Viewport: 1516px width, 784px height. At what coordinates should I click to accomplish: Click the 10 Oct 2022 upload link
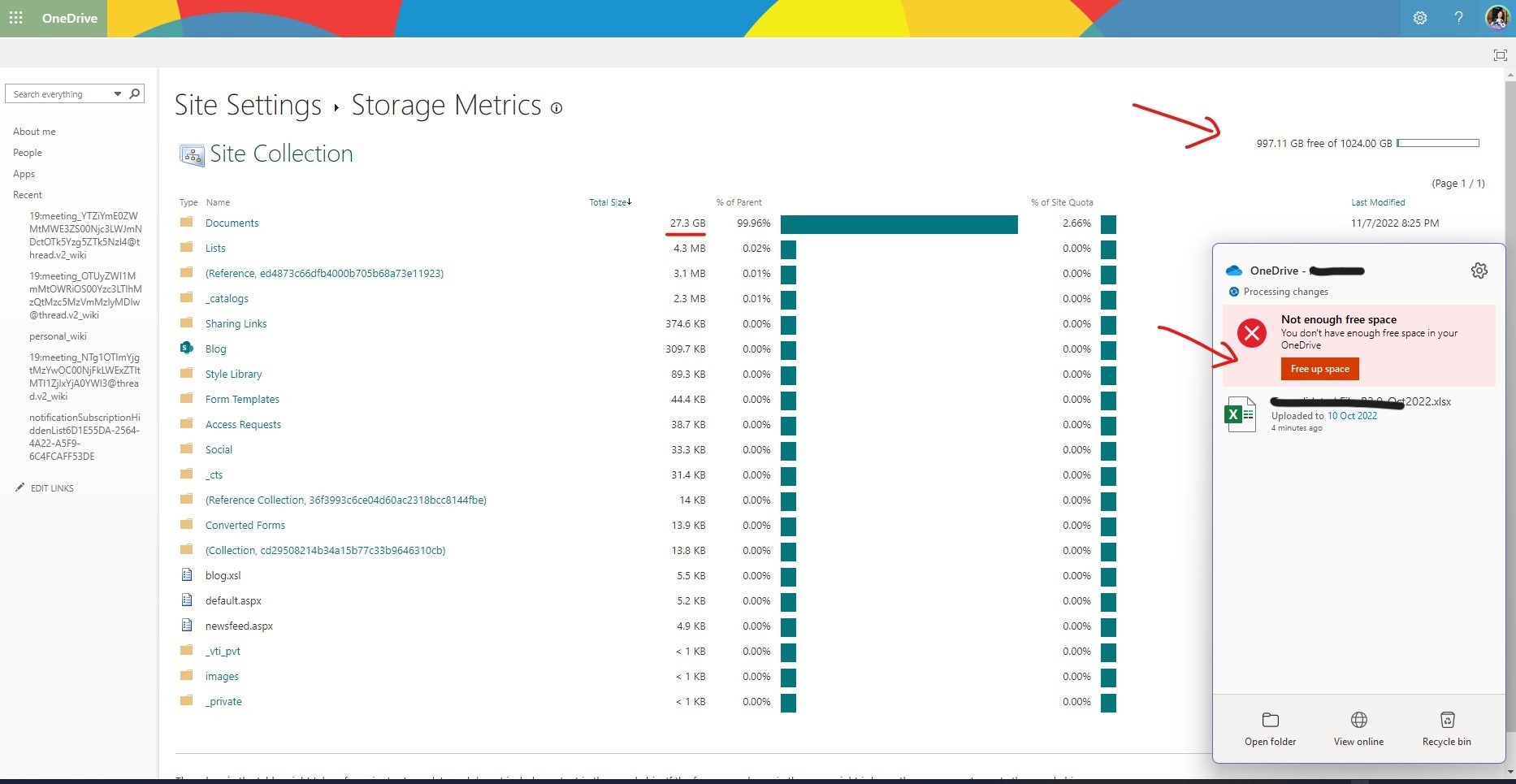[1353, 416]
